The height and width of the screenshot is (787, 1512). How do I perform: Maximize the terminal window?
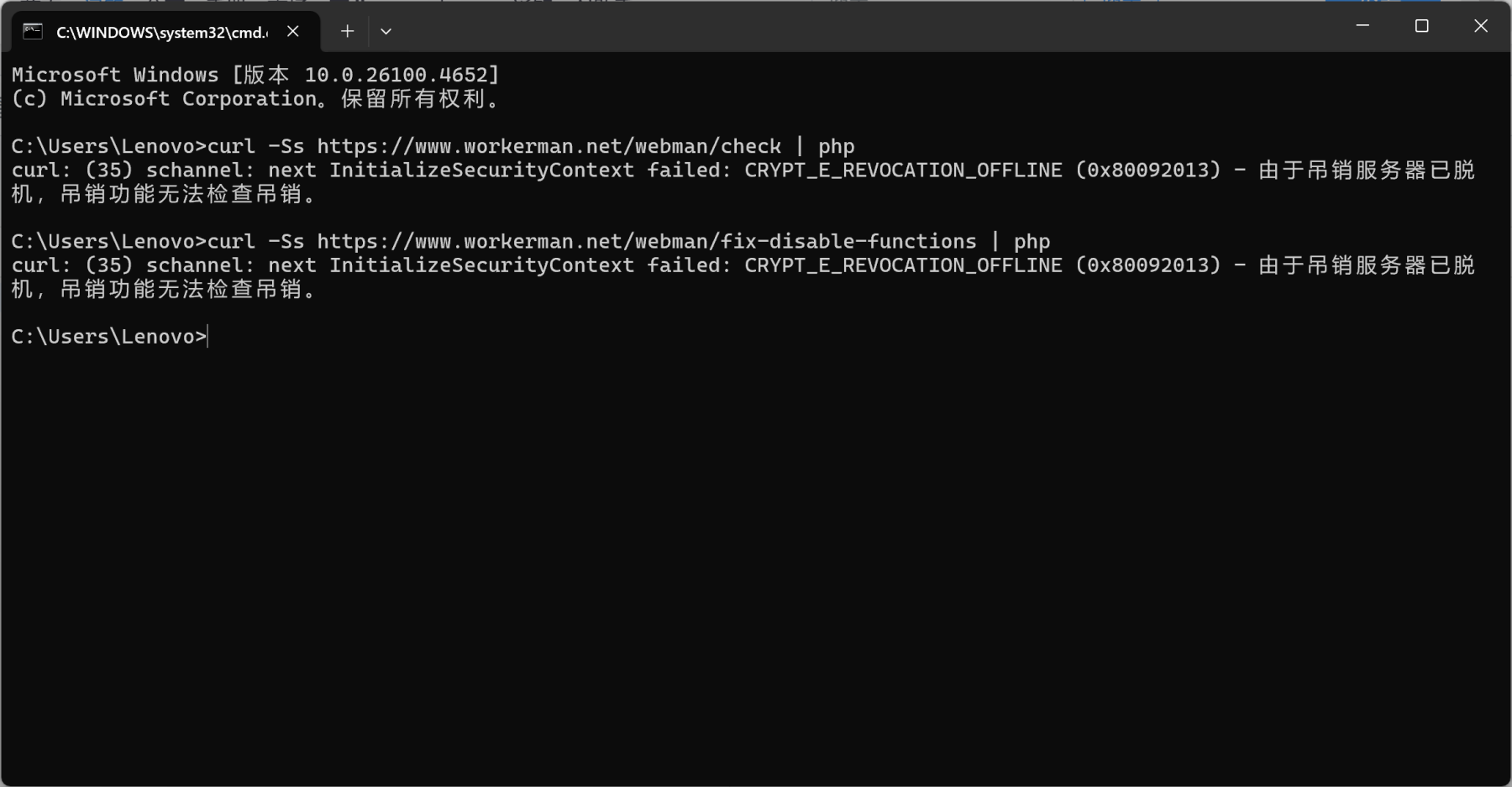1421,26
